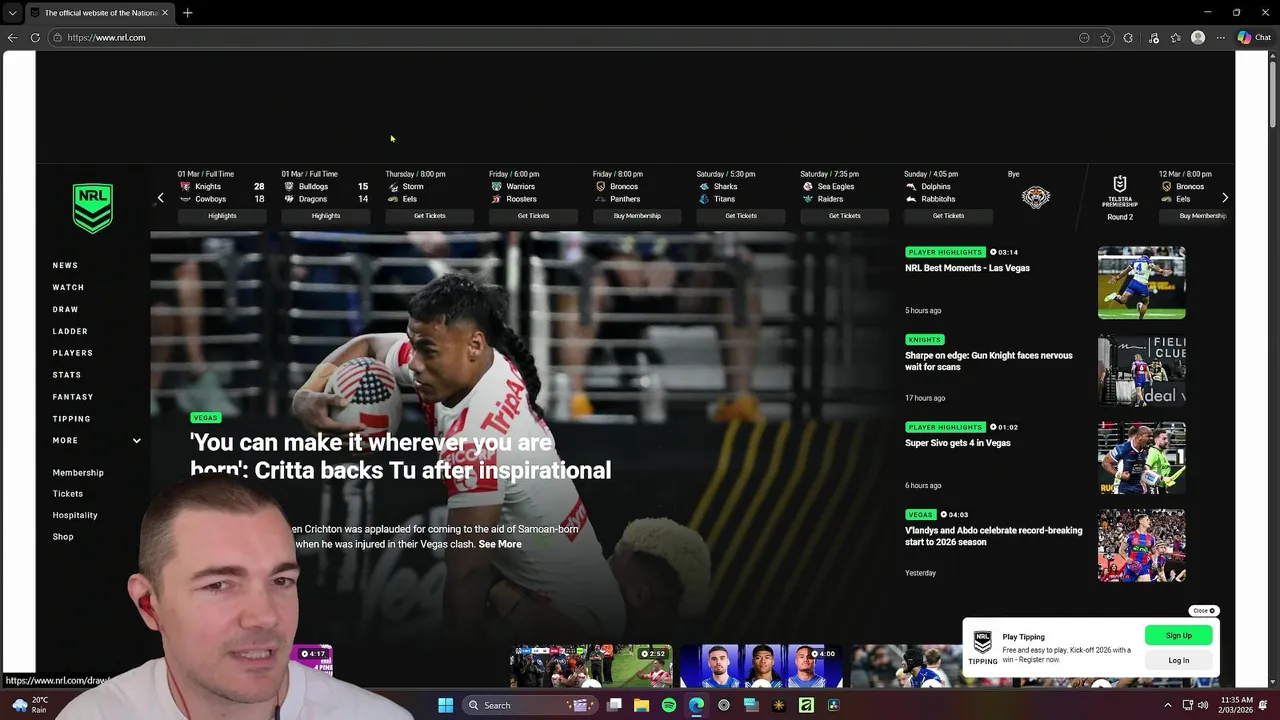Open the volume control in system tray

(1204, 705)
